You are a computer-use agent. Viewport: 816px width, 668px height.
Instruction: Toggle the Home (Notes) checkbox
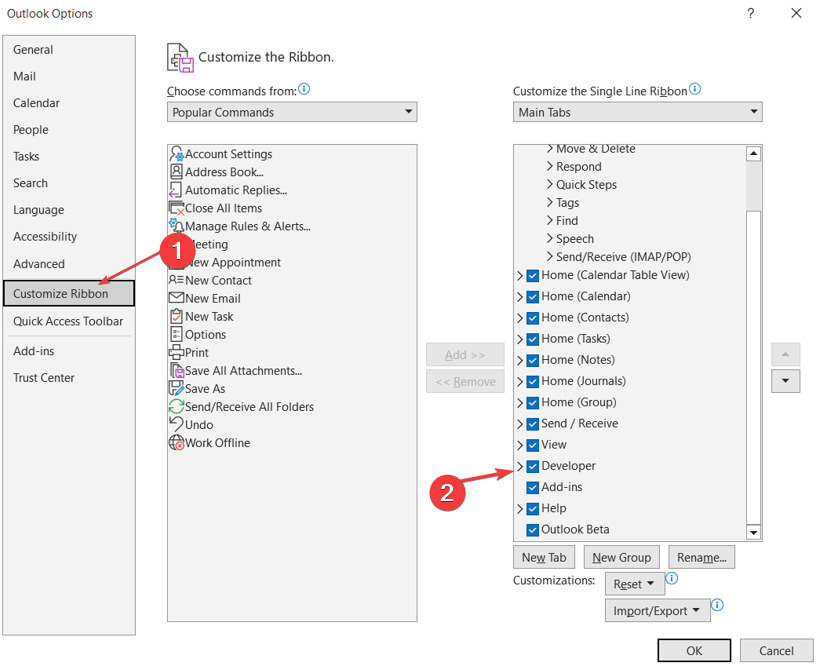(532, 360)
